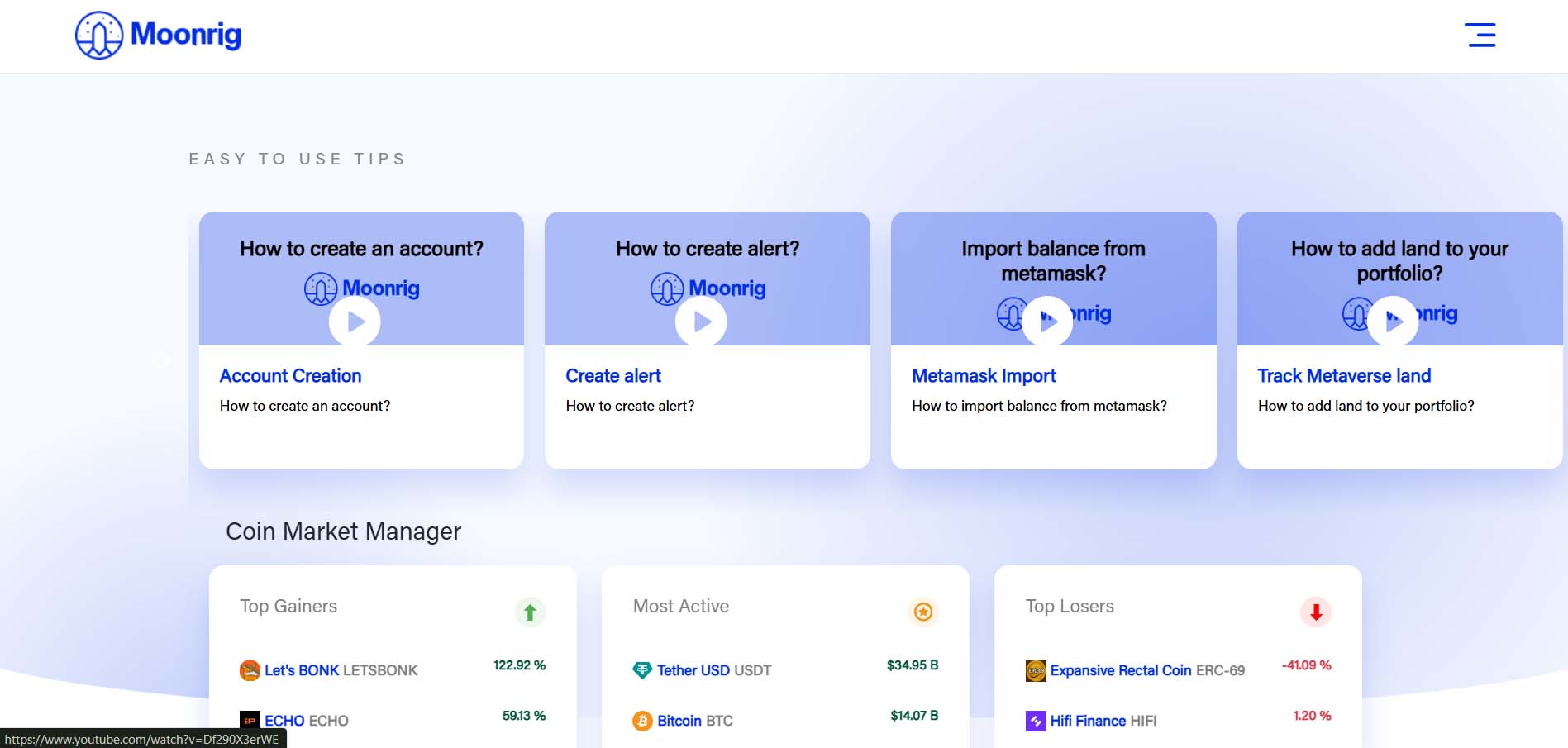Open the Account Creation link
The height and width of the screenshot is (748, 1568).
(290, 376)
